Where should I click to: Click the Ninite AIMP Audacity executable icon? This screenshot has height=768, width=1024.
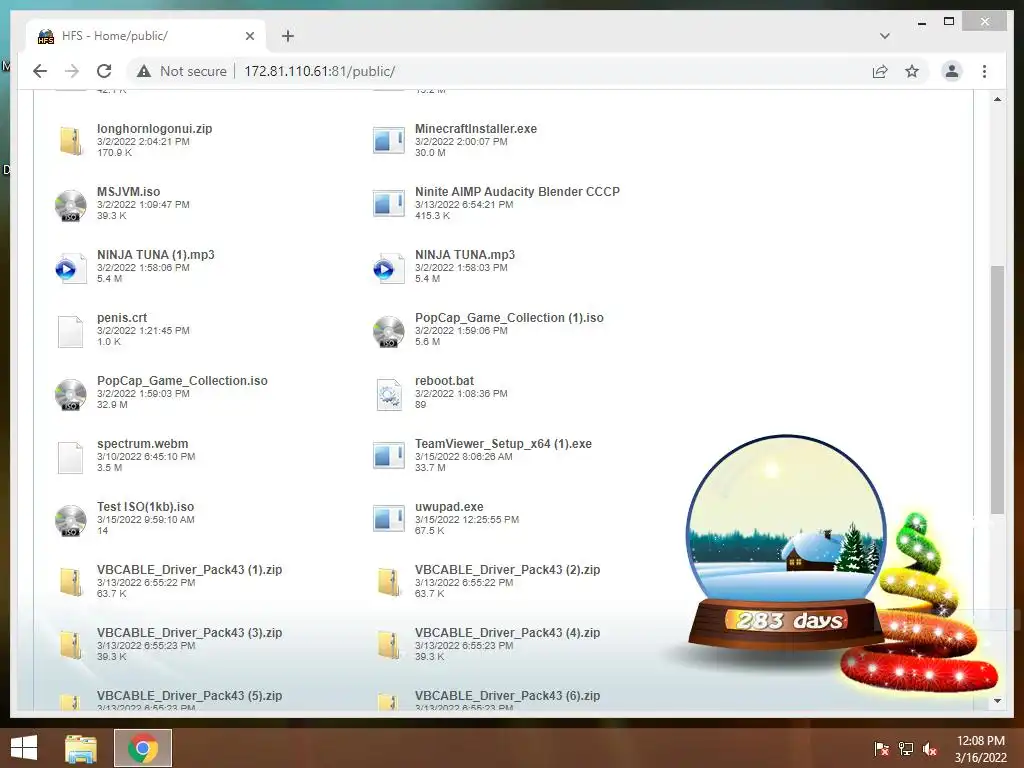coord(389,204)
